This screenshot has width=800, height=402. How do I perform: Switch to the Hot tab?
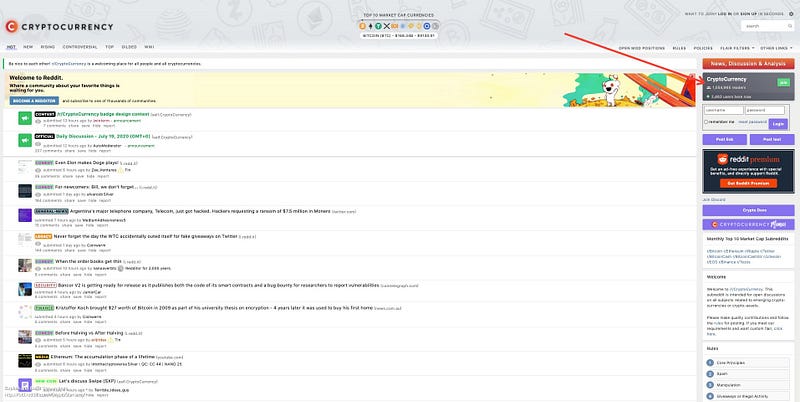tap(11, 47)
